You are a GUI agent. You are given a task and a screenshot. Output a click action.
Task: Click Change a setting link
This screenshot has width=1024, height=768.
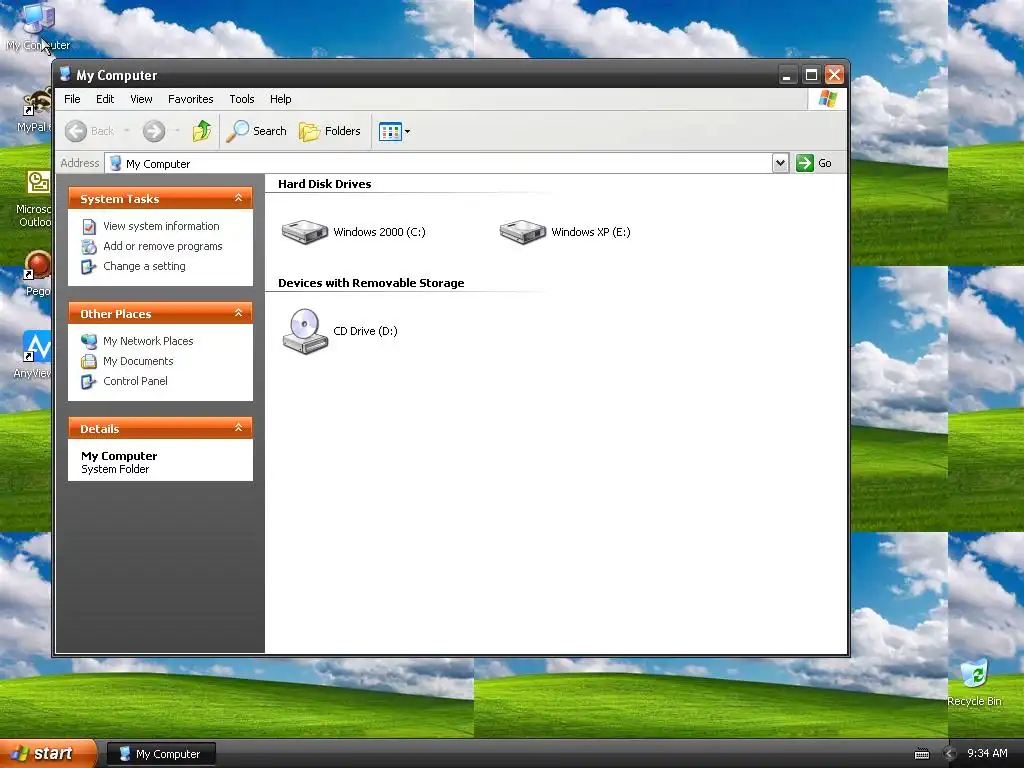tap(144, 266)
